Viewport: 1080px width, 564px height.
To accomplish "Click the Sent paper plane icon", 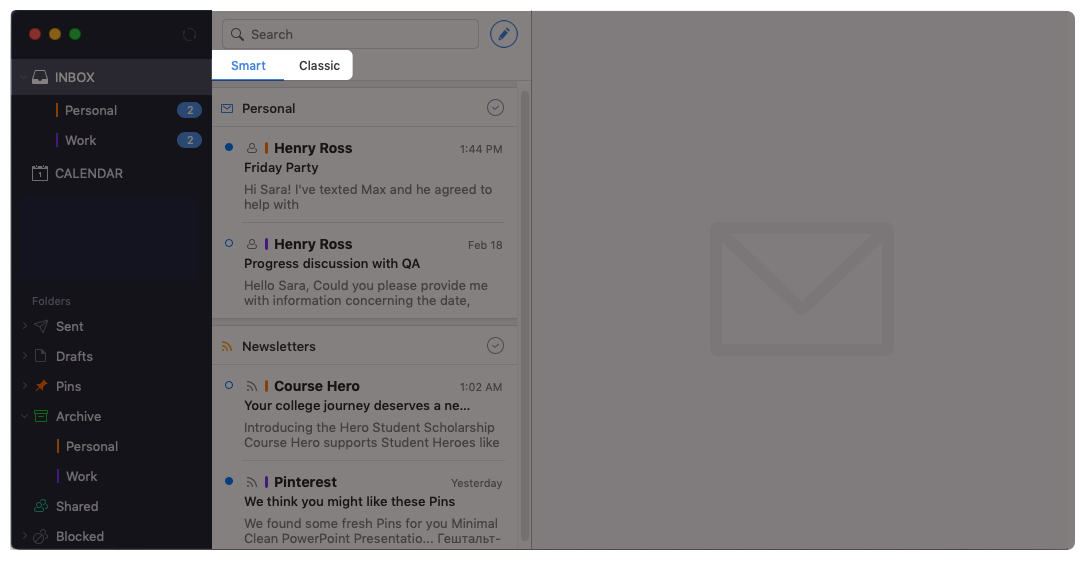I will (x=41, y=326).
